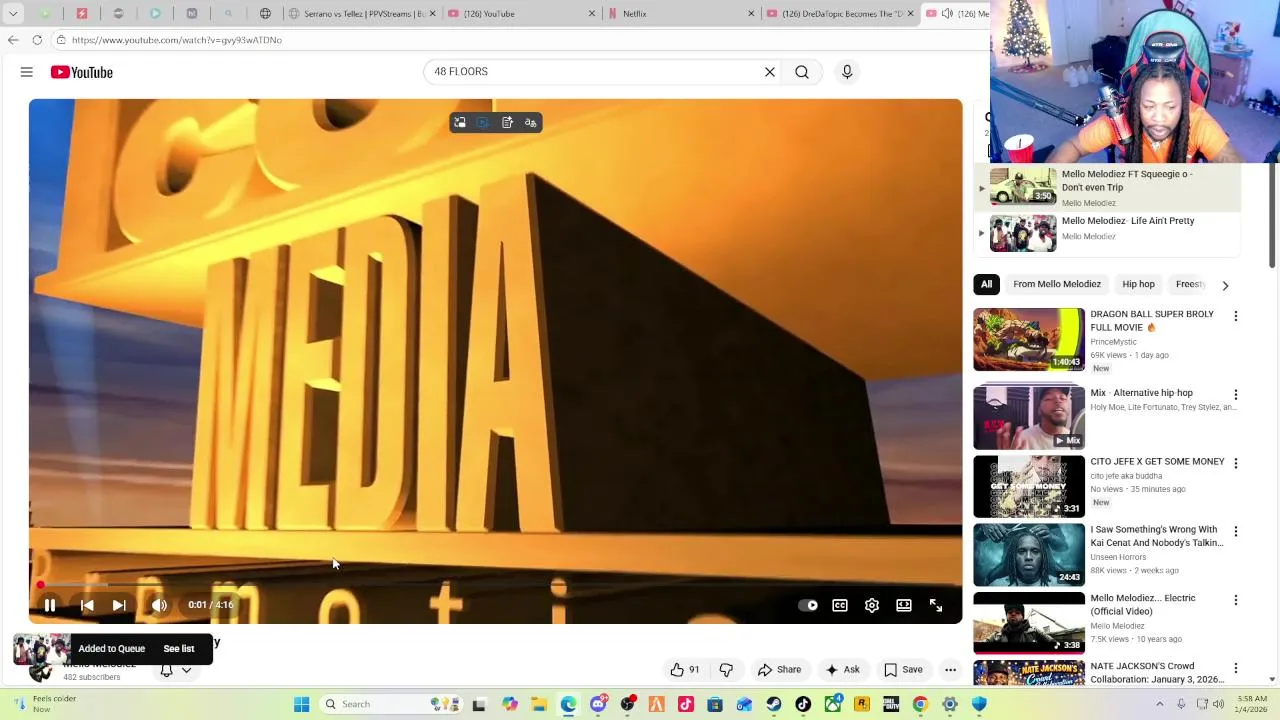Open File Explorer from the taskbar

click(539, 704)
